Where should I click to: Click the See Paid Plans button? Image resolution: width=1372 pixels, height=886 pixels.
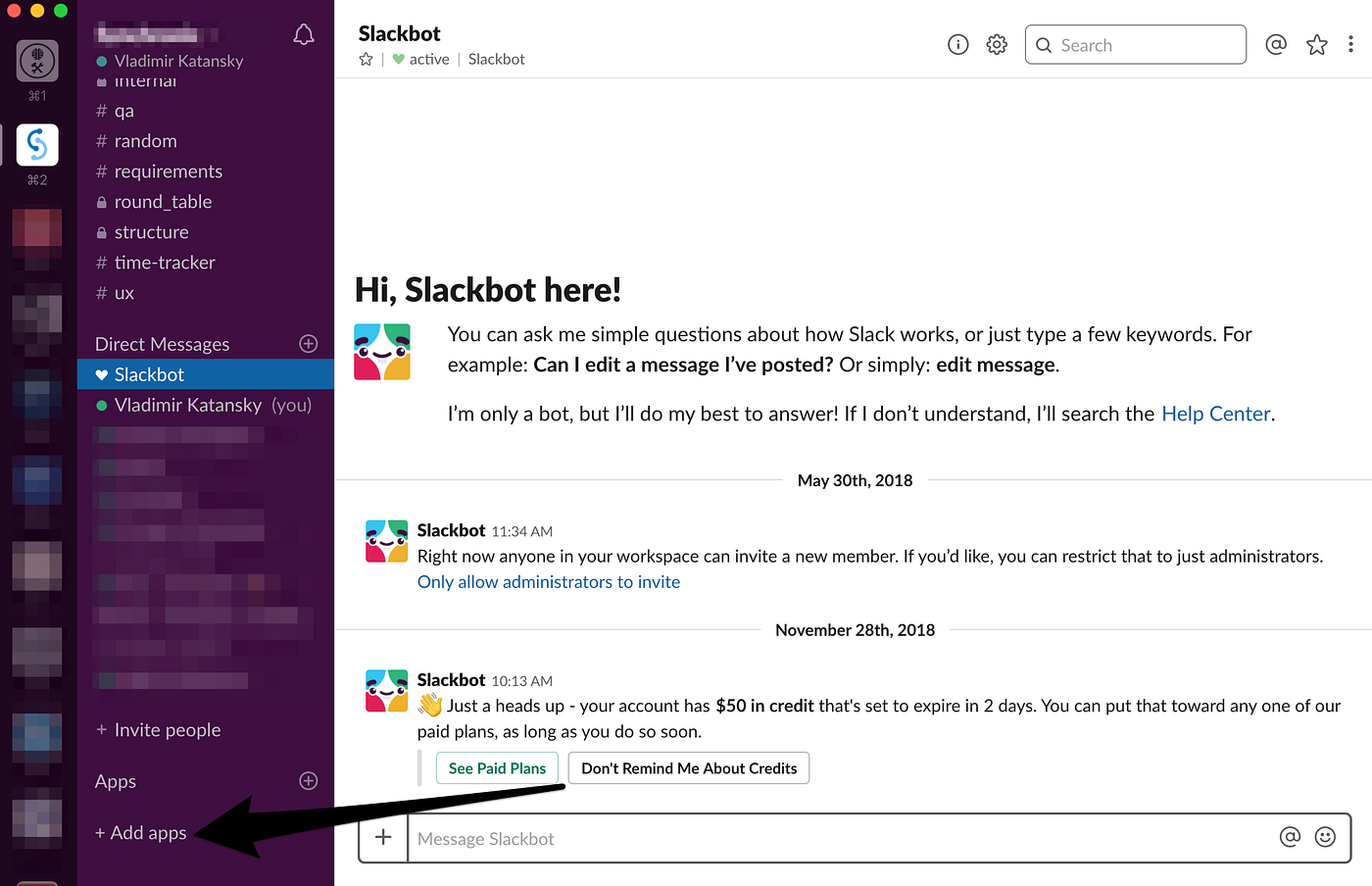pyautogui.click(x=497, y=768)
